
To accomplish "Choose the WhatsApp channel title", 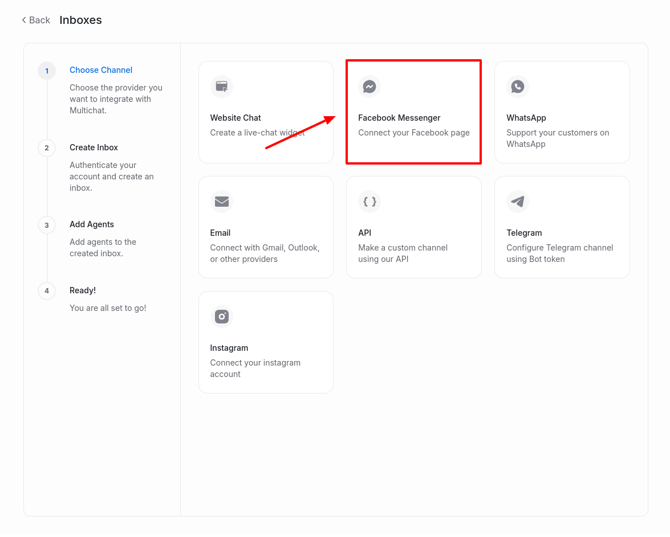I will point(526,118).
